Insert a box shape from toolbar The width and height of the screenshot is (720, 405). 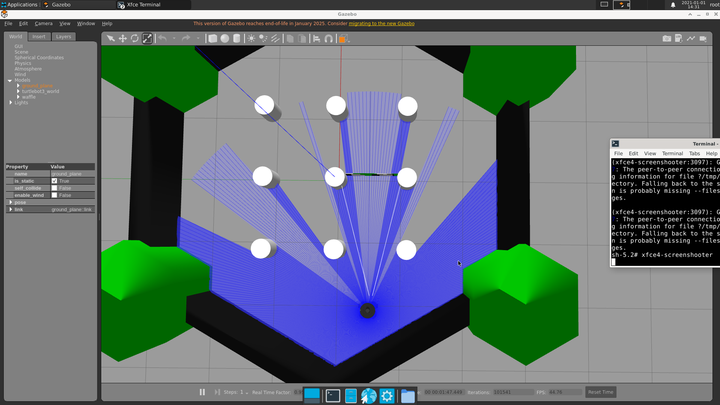pos(213,39)
